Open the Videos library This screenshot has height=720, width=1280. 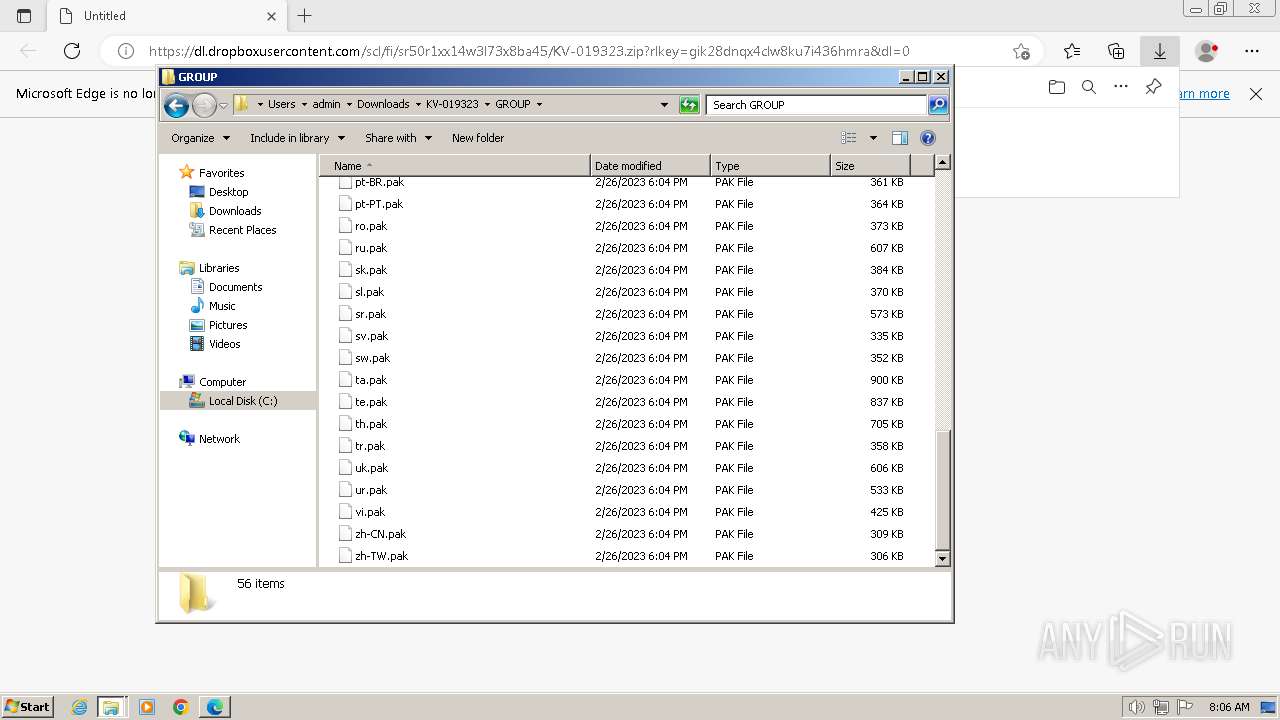(224, 344)
